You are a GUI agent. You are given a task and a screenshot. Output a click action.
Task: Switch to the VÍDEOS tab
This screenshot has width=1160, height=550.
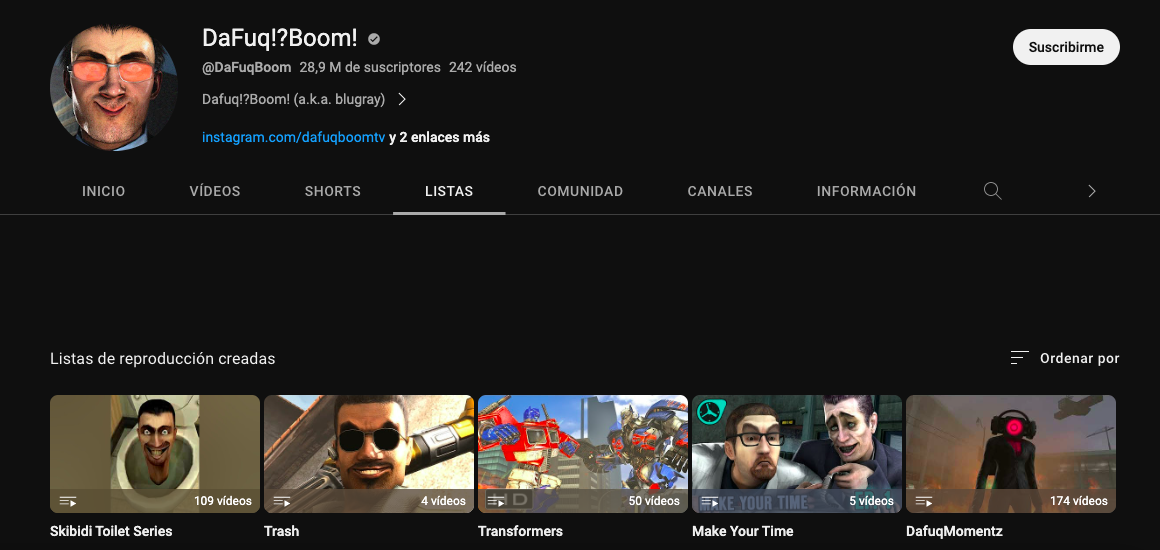point(215,191)
